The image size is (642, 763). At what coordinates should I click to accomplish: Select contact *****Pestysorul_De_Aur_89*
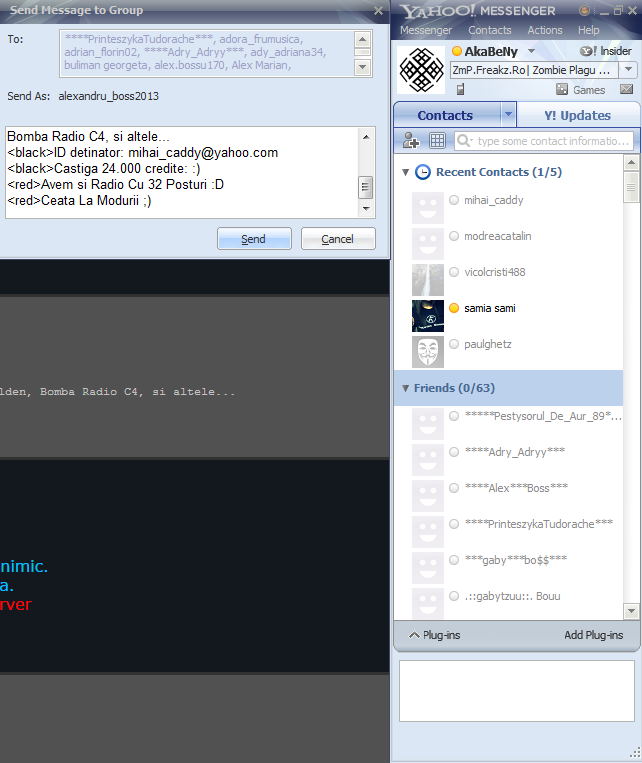click(x=543, y=416)
